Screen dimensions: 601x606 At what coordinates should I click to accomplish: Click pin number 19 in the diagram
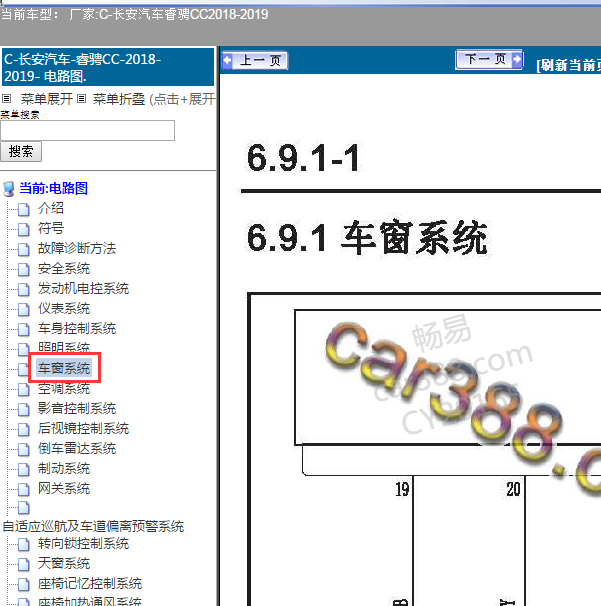(x=402, y=489)
